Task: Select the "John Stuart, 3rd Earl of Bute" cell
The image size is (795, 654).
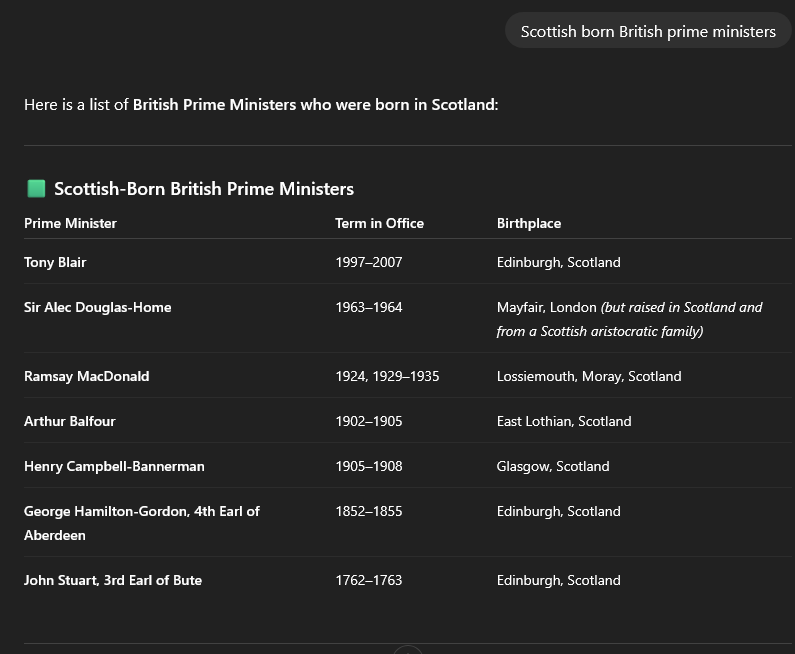Action: (113, 580)
